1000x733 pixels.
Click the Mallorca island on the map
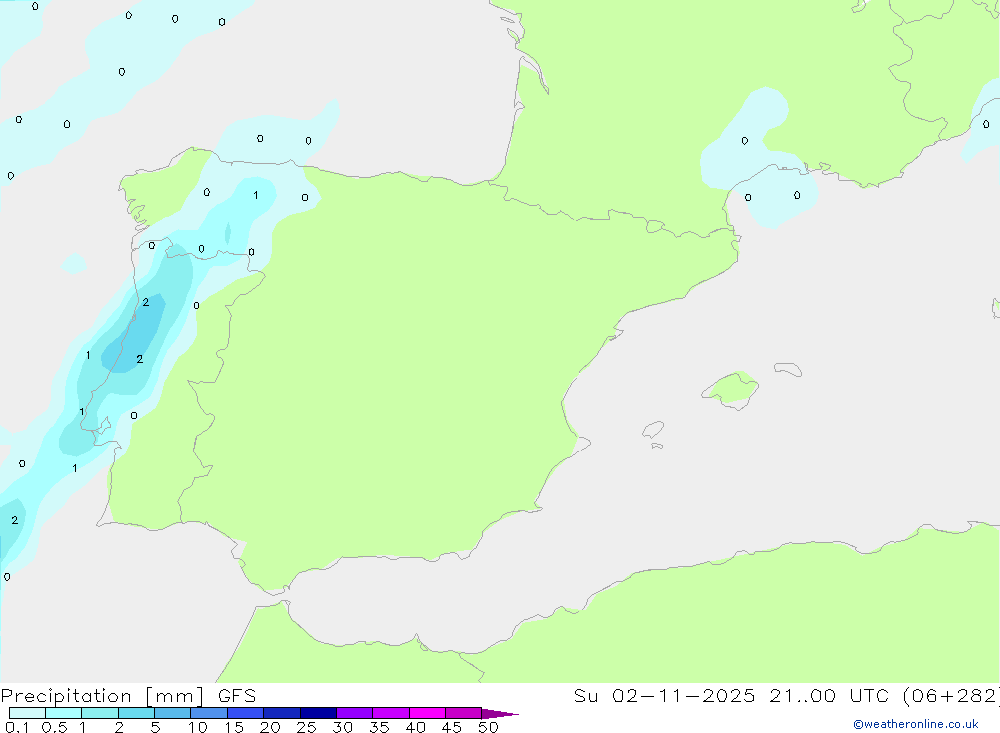(x=731, y=390)
